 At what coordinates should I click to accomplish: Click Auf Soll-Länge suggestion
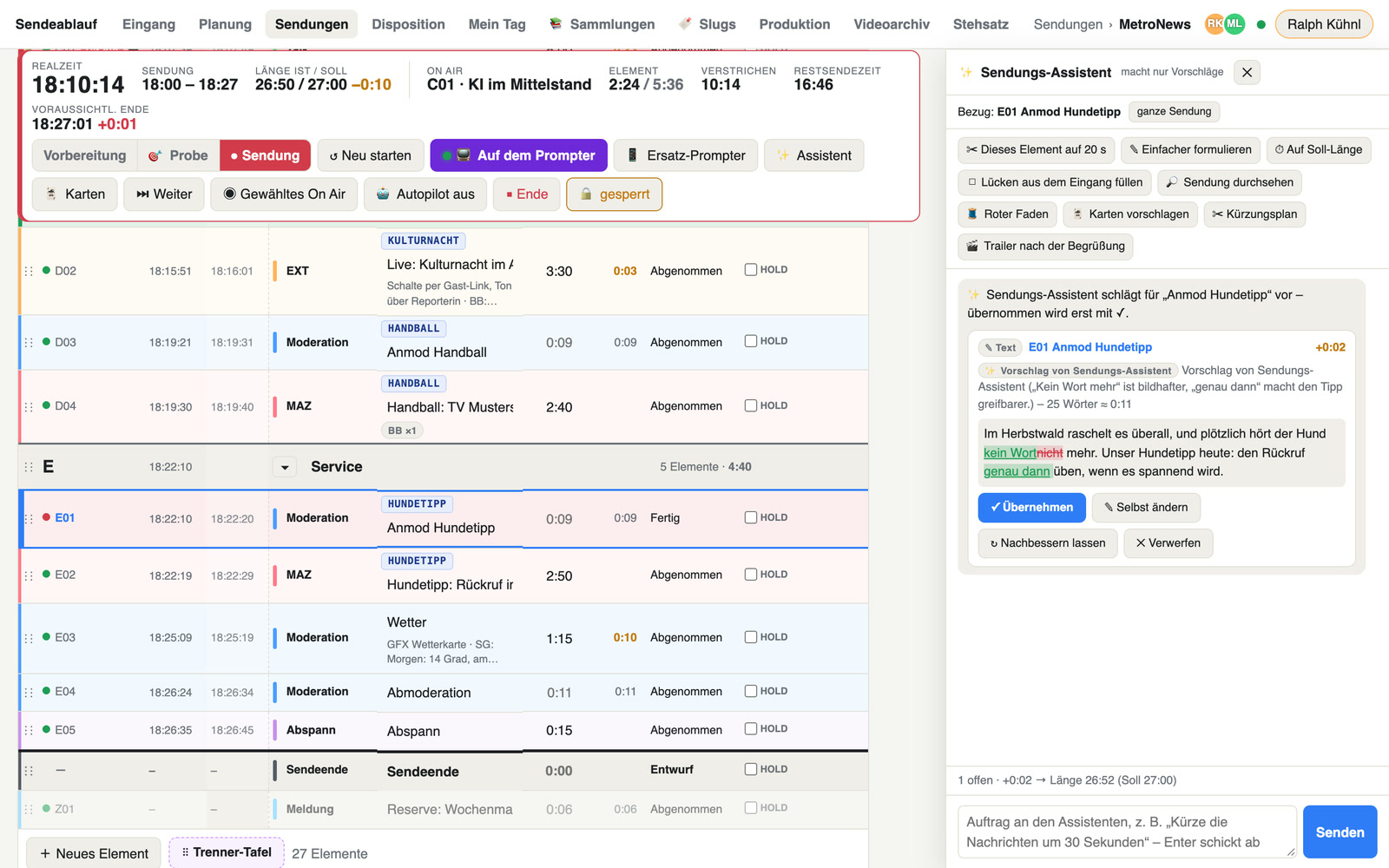(1318, 149)
